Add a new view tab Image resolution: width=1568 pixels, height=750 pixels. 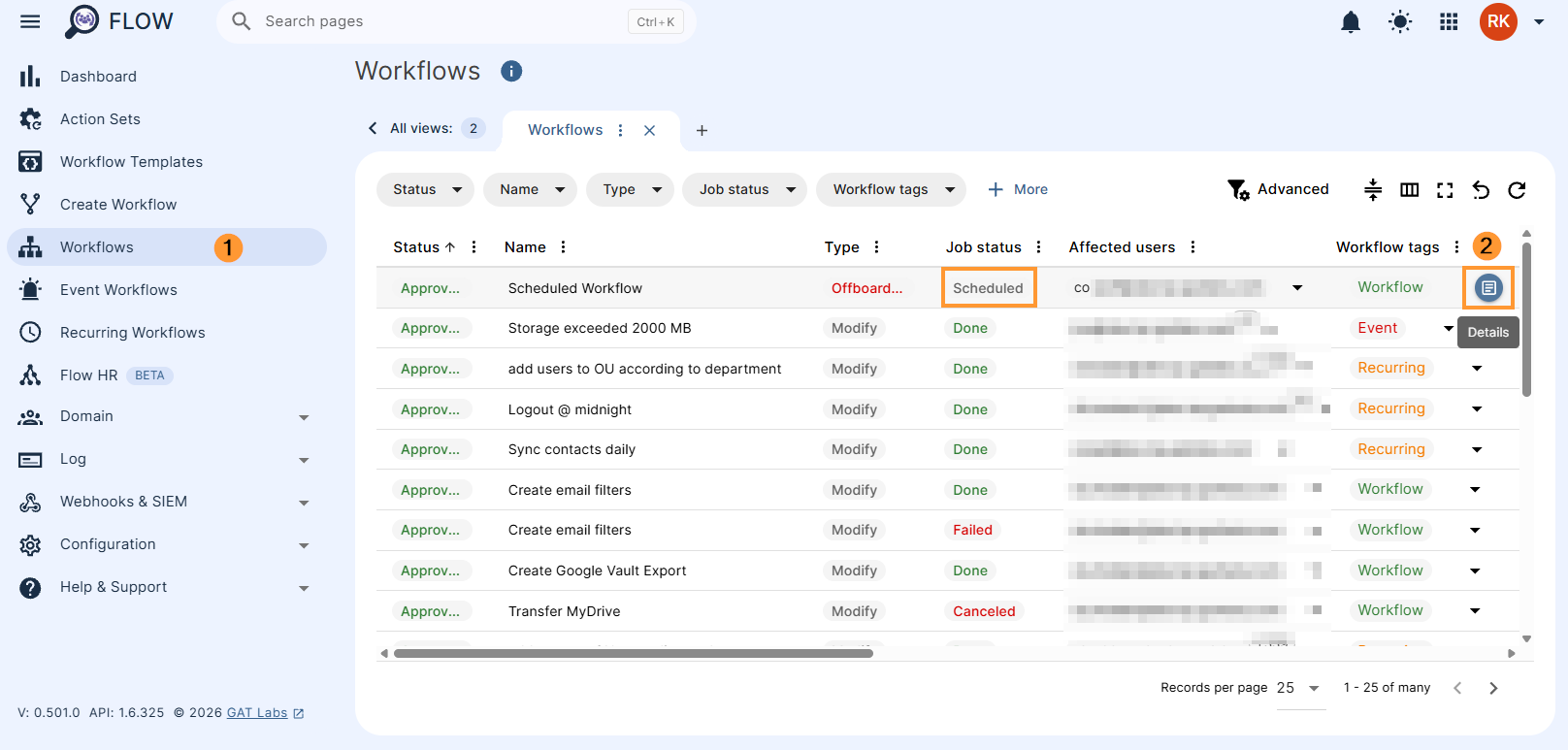point(702,130)
